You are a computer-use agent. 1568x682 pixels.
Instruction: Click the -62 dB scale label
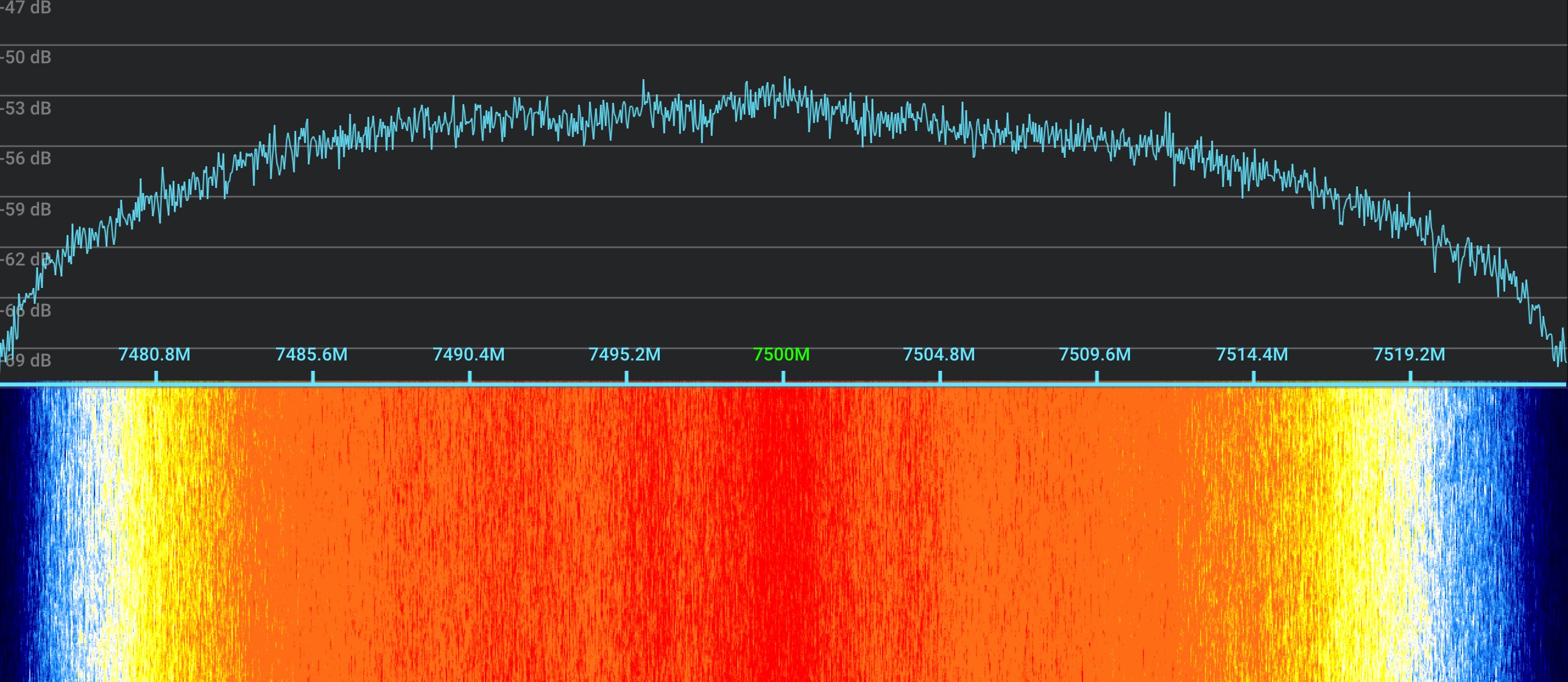26,259
